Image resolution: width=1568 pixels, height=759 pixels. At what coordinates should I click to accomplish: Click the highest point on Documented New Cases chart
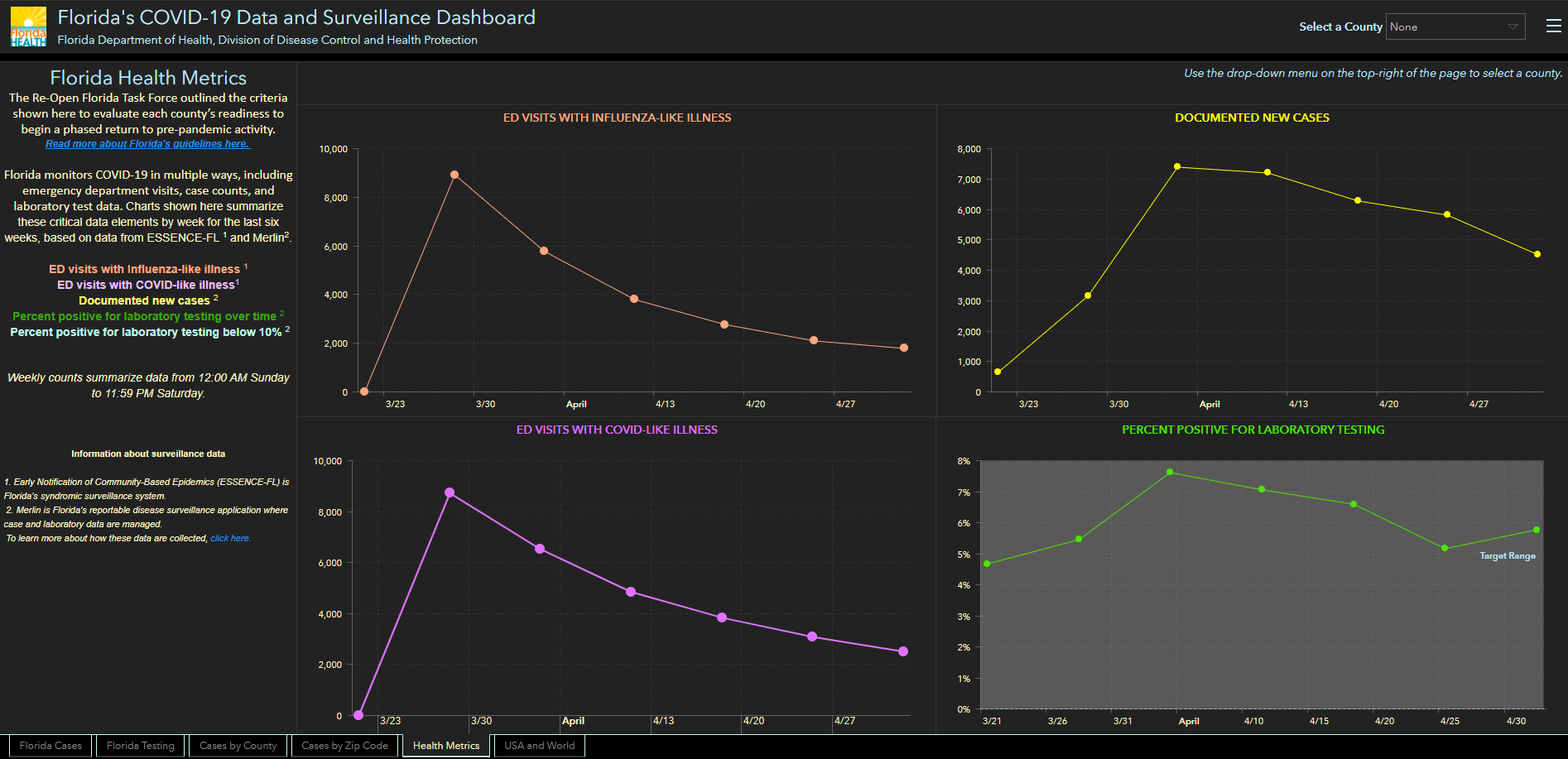(x=1177, y=166)
